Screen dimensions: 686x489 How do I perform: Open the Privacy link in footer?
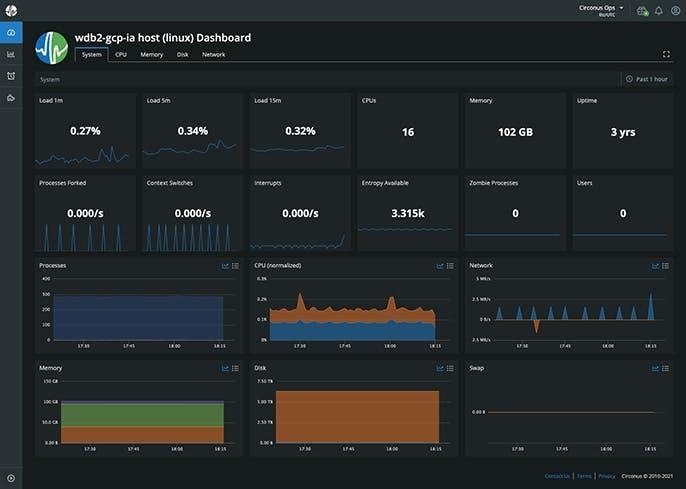tap(606, 476)
